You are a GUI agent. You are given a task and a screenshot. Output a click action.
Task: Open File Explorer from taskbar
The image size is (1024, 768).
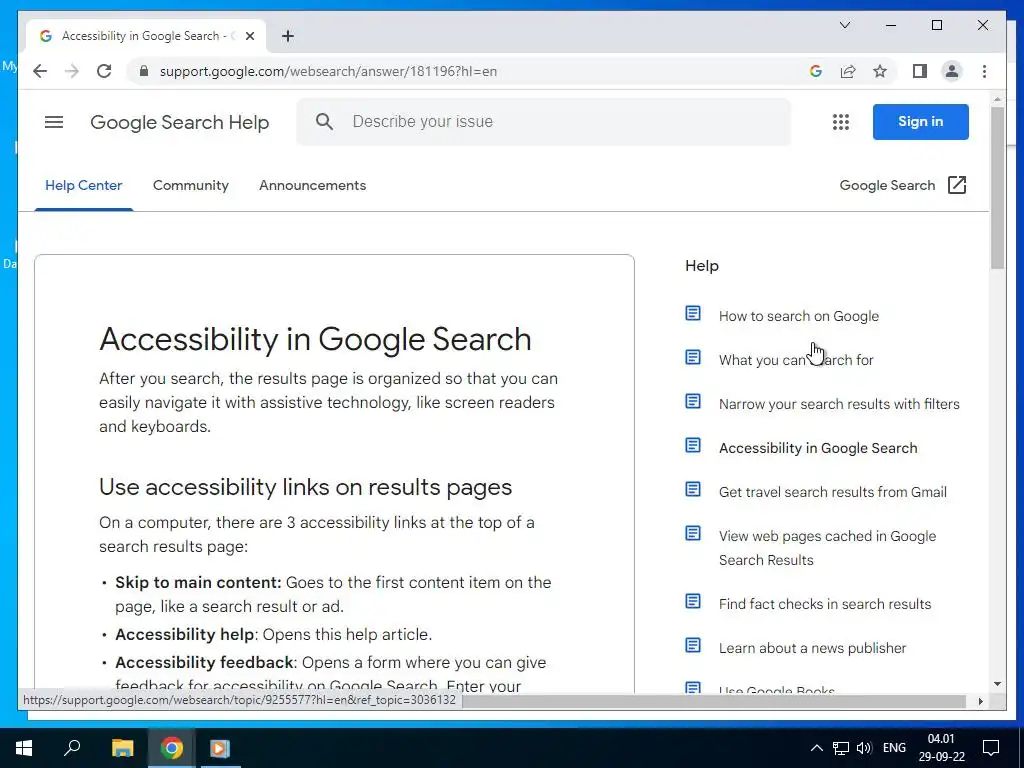tap(122, 748)
